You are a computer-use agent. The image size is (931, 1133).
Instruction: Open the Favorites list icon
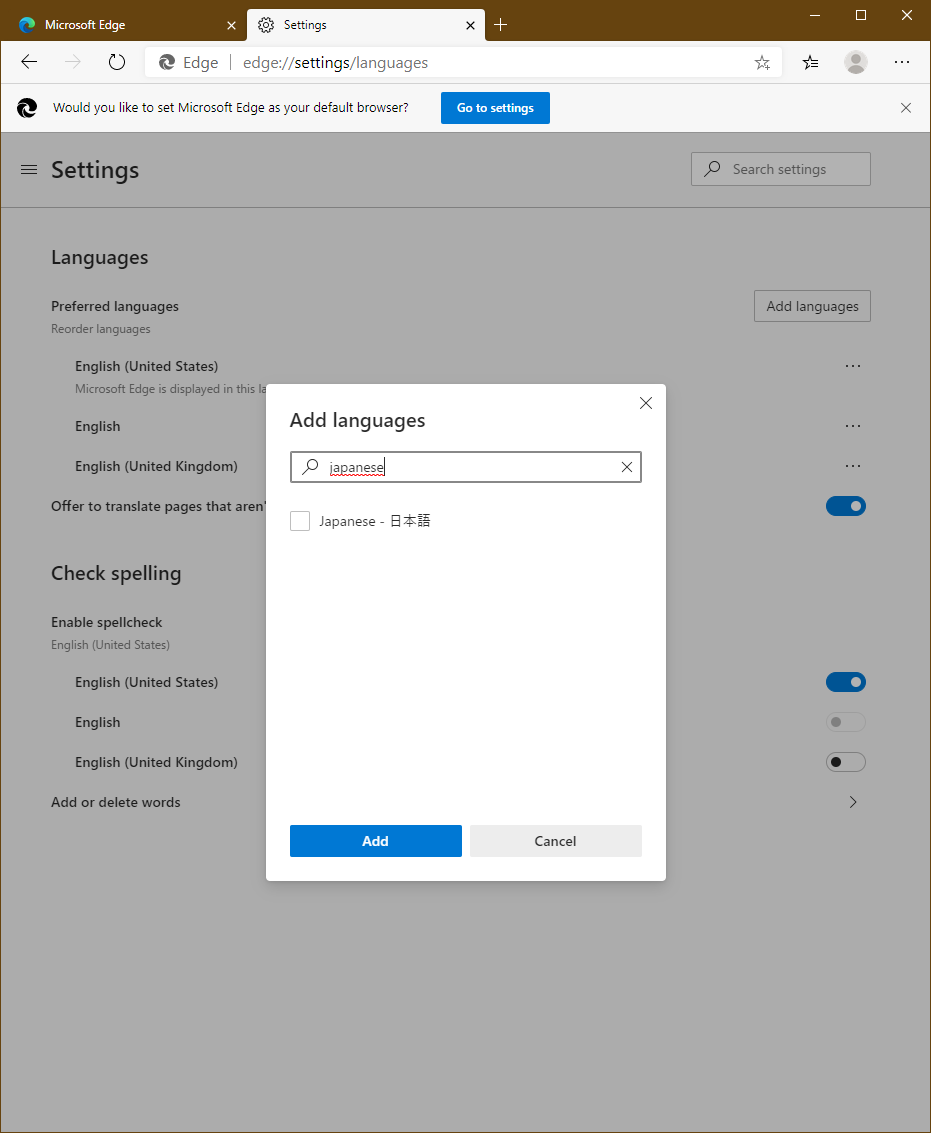click(810, 62)
